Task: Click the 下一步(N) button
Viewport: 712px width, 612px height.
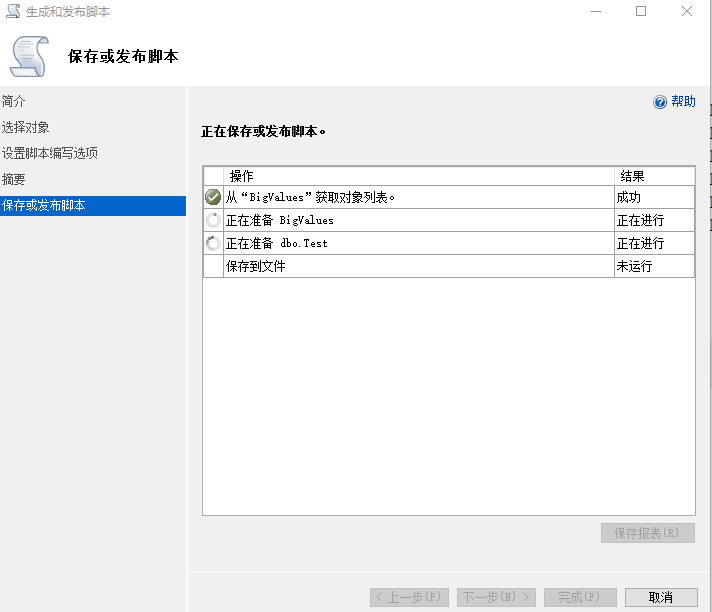Action: (496, 597)
